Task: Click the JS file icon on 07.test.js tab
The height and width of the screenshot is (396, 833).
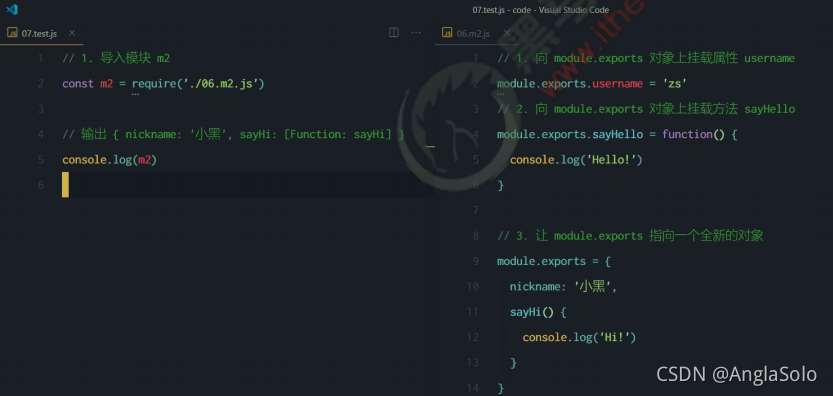Action: 12,33
